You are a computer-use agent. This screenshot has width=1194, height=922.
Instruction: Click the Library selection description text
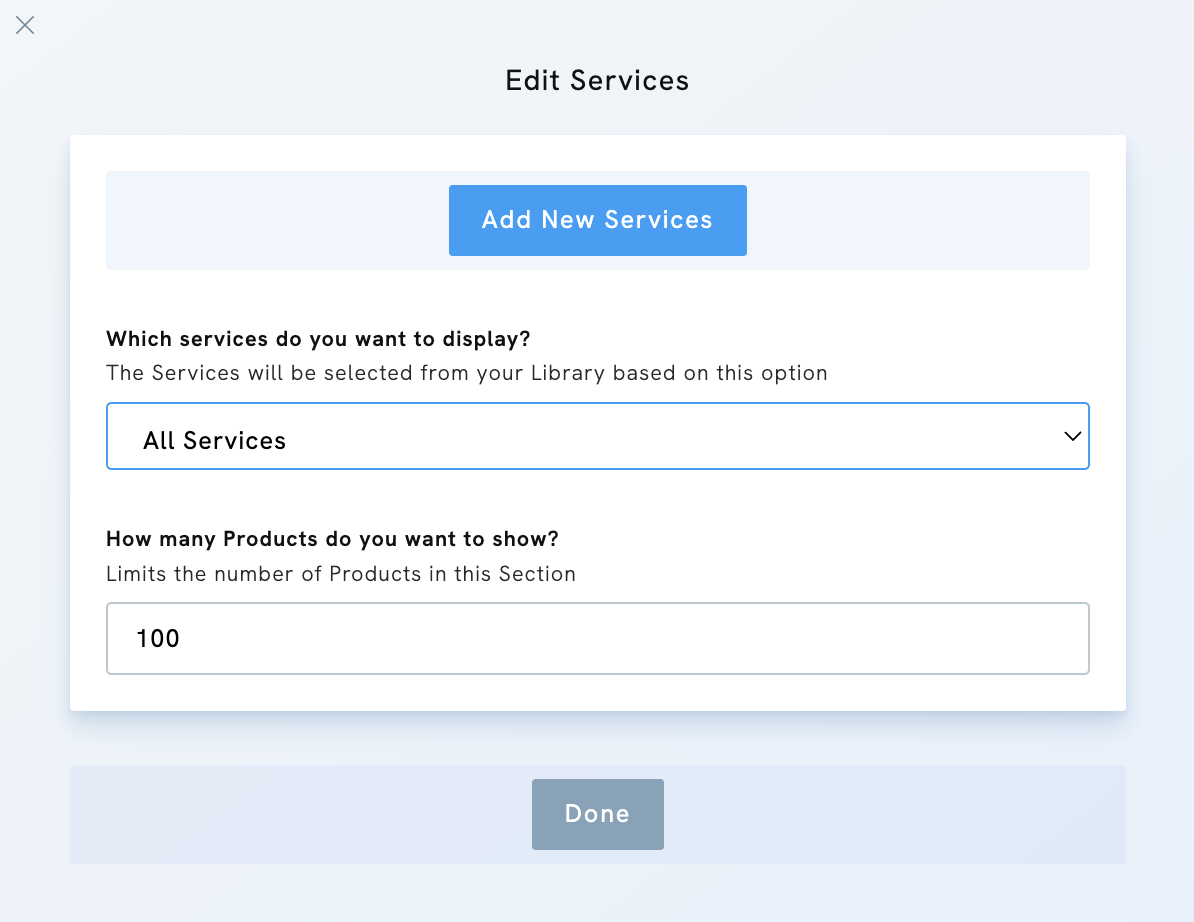[x=467, y=372]
